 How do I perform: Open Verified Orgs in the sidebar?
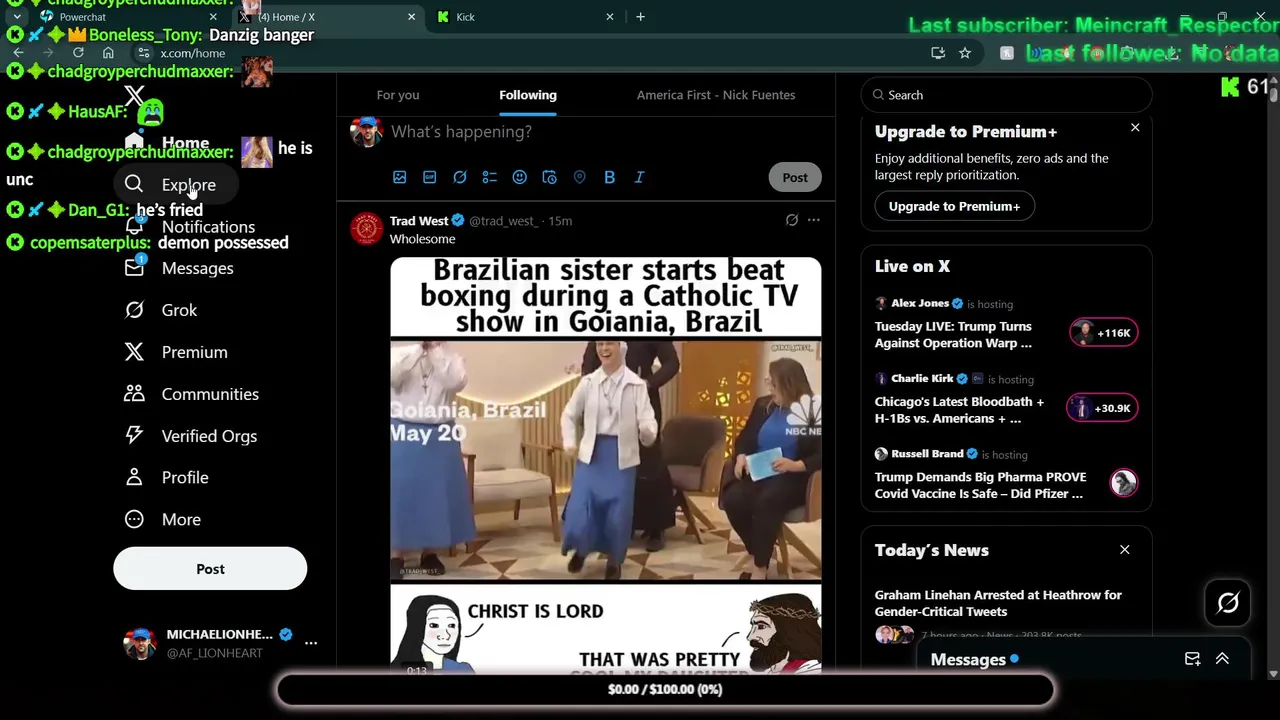coord(190,436)
